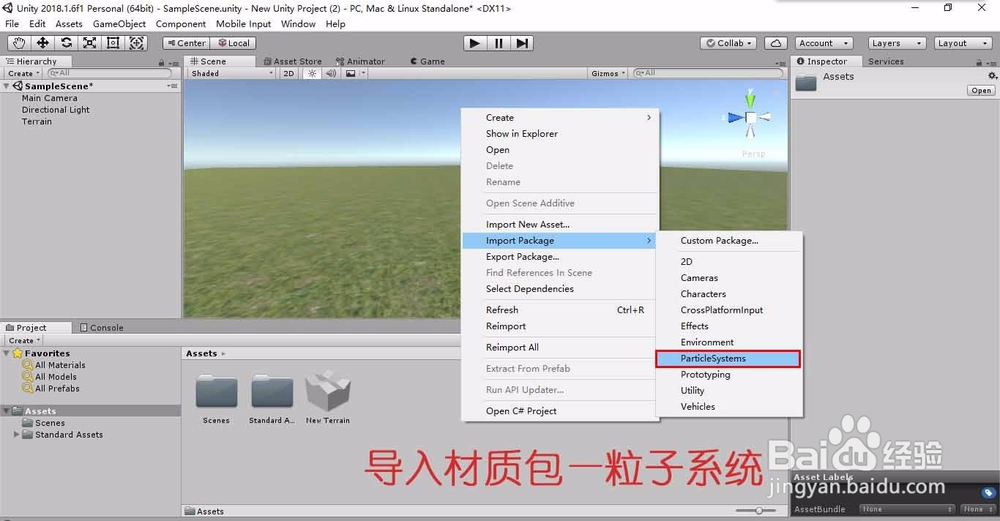Viewport: 1000px width, 521px height.
Task: Select the Rect transform tool
Action: tap(113, 43)
